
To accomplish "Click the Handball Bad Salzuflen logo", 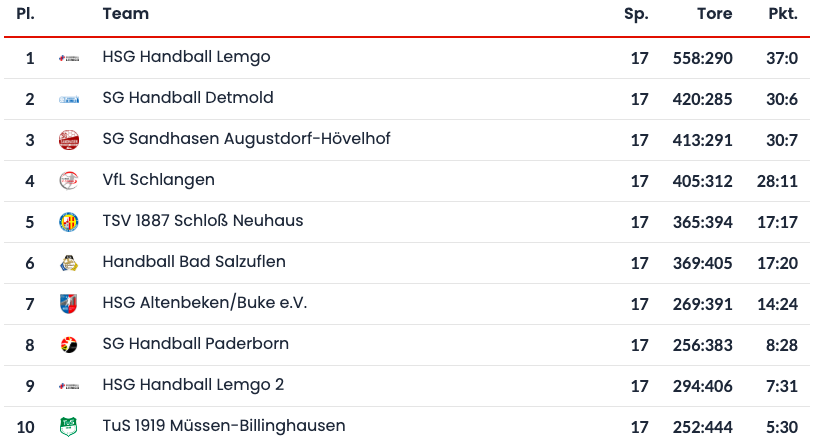I will pos(69,263).
